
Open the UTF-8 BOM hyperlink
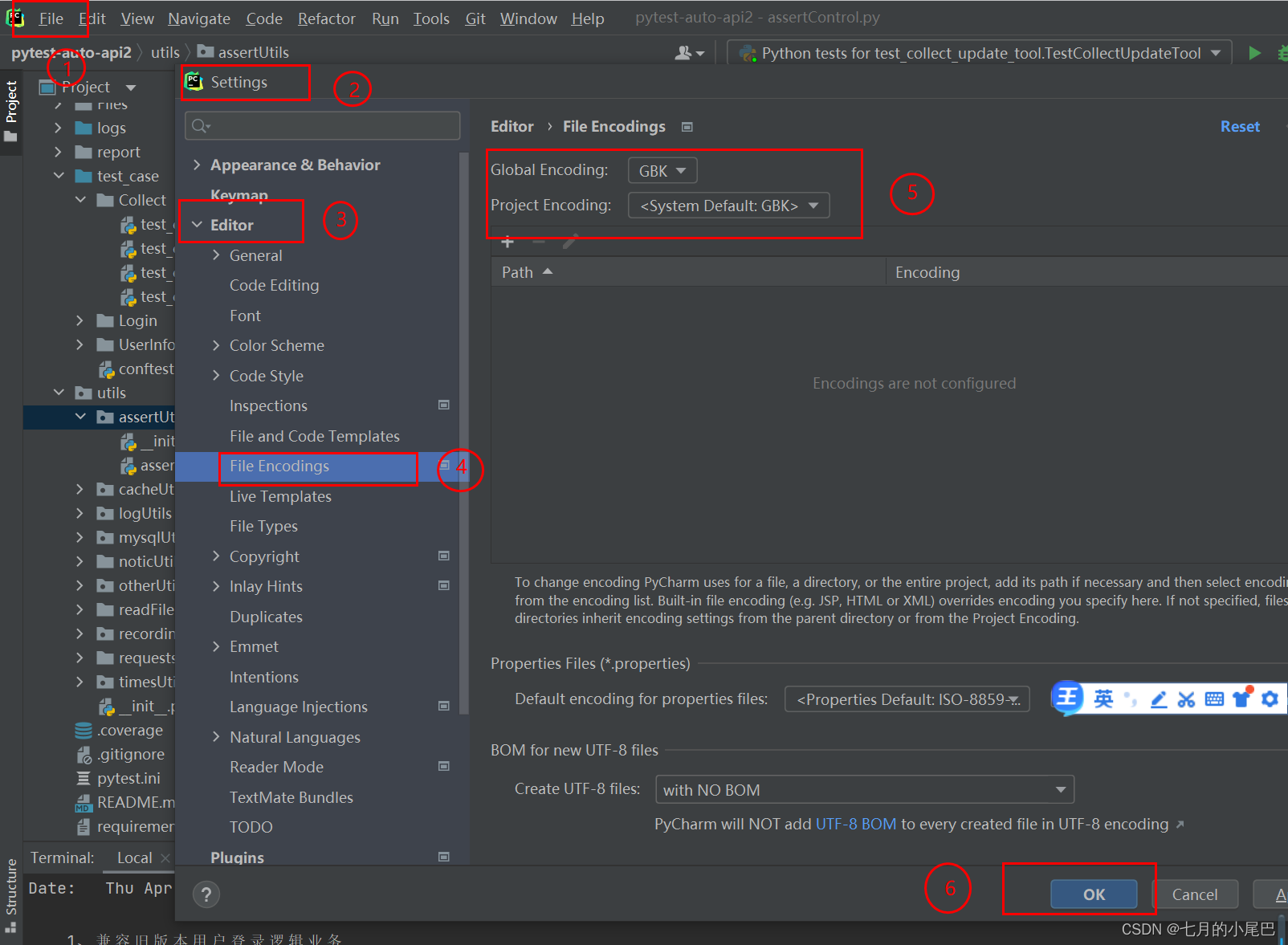[x=856, y=825]
